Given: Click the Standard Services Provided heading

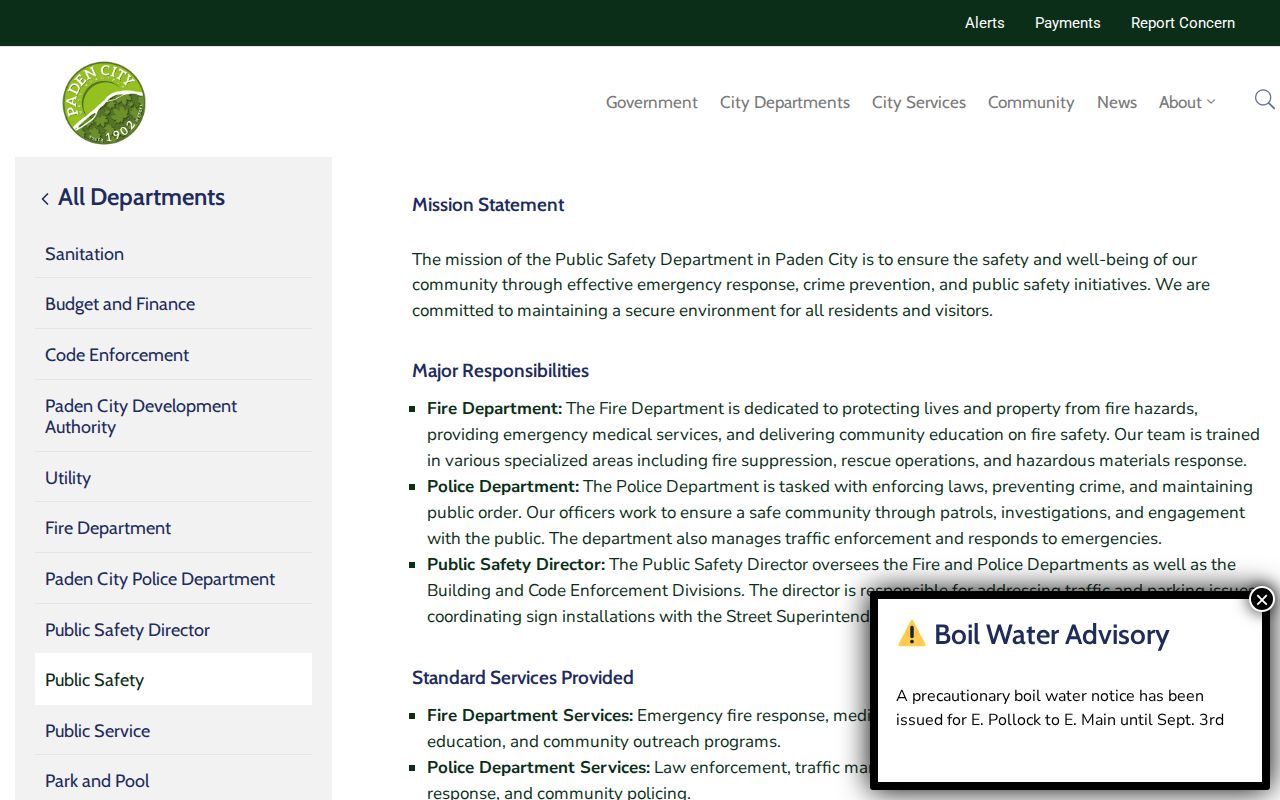Looking at the screenshot, I should 523,678.
